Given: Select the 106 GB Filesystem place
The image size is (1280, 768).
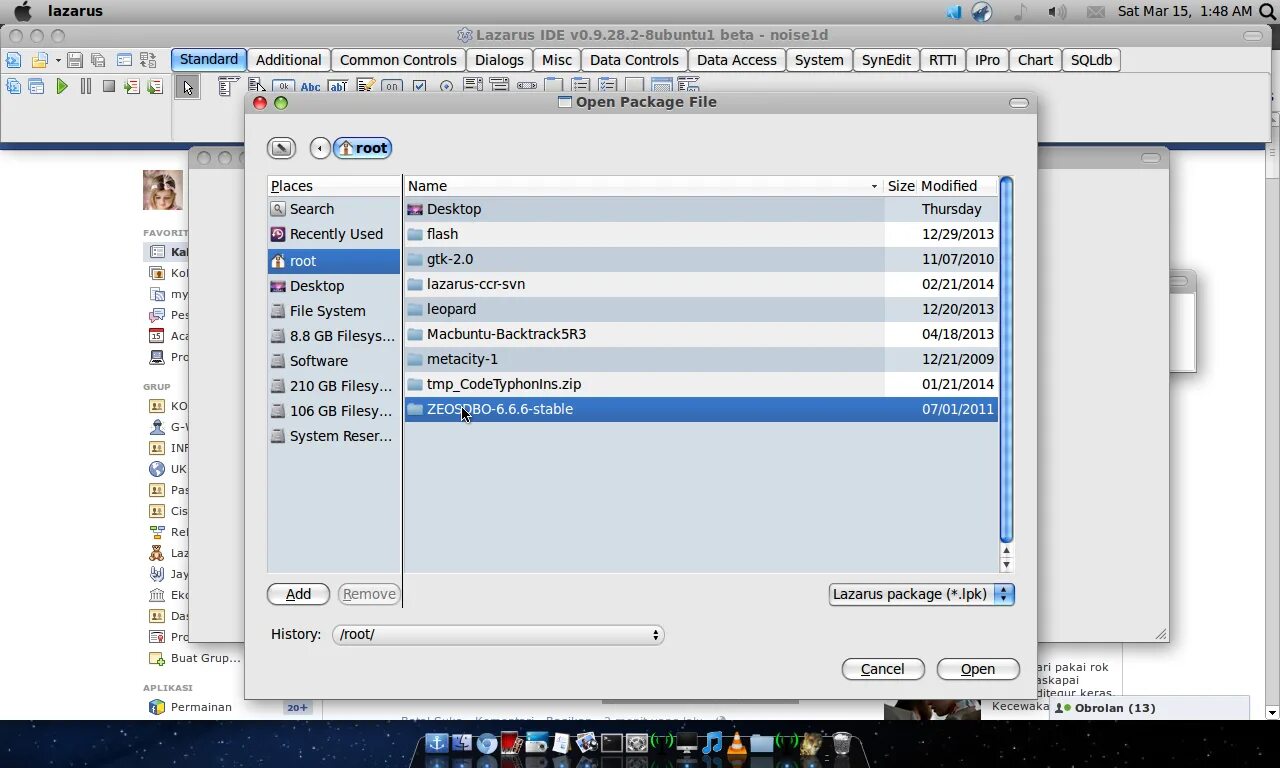Looking at the screenshot, I should point(334,411).
